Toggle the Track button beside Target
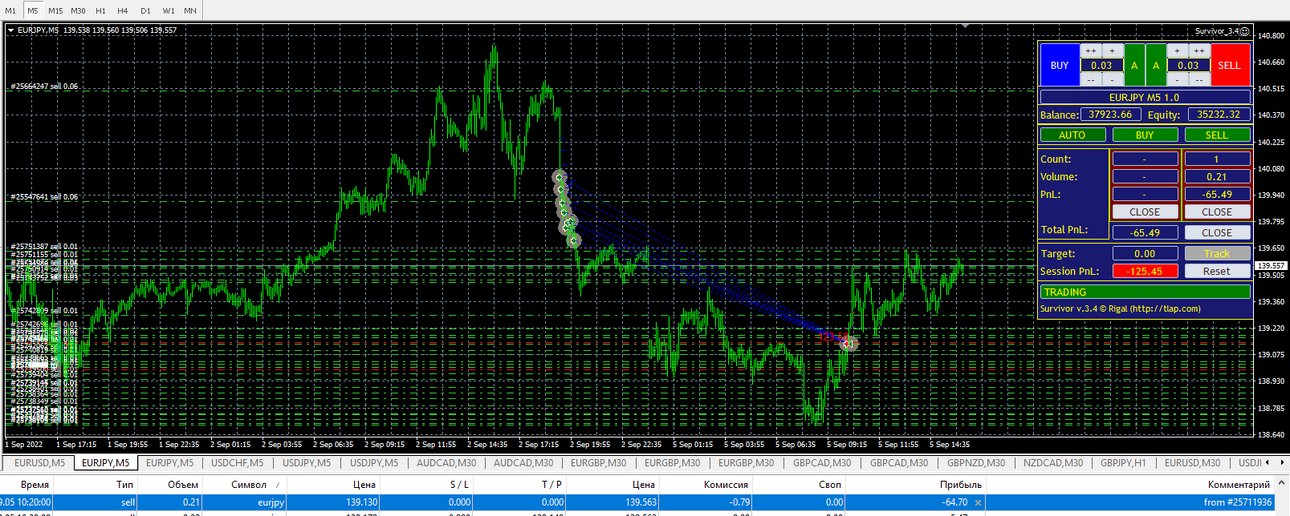The image size is (1290, 516). (1217, 253)
